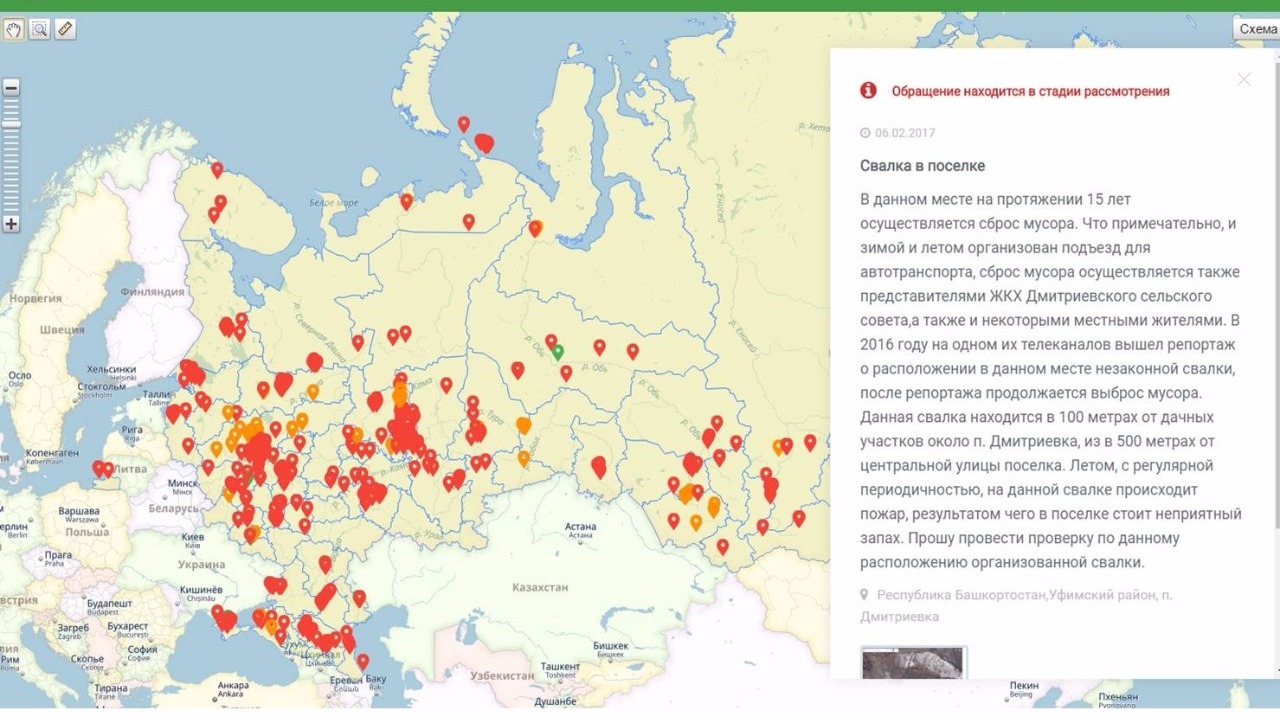1280x720 pixels.
Task: Click the zoom level slider handle
Action: click(x=11, y=123)
